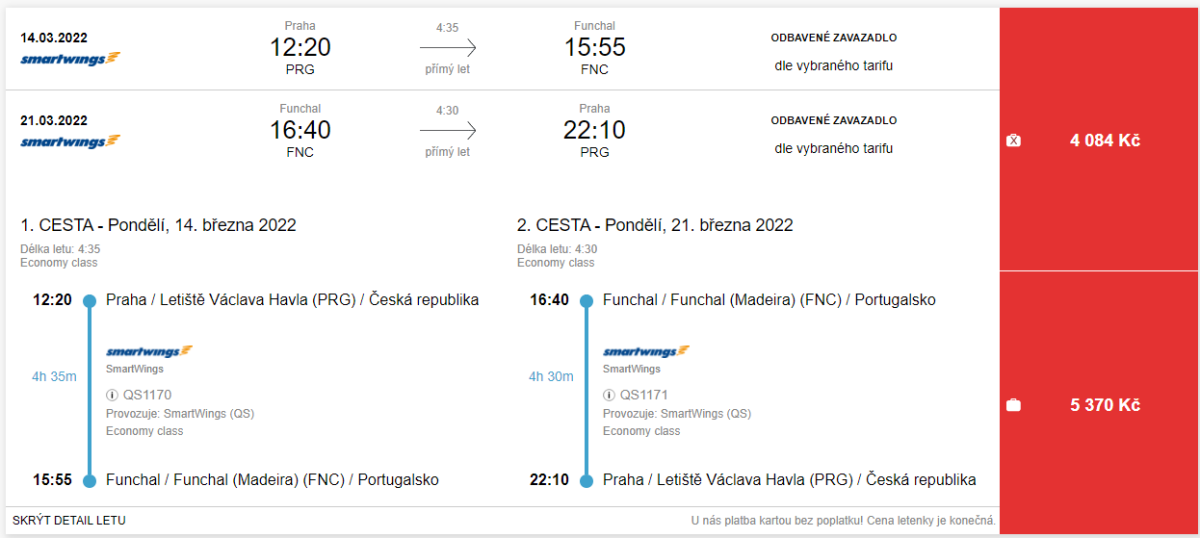Select the 4 084 Kč fare option

coord(1104,141)
